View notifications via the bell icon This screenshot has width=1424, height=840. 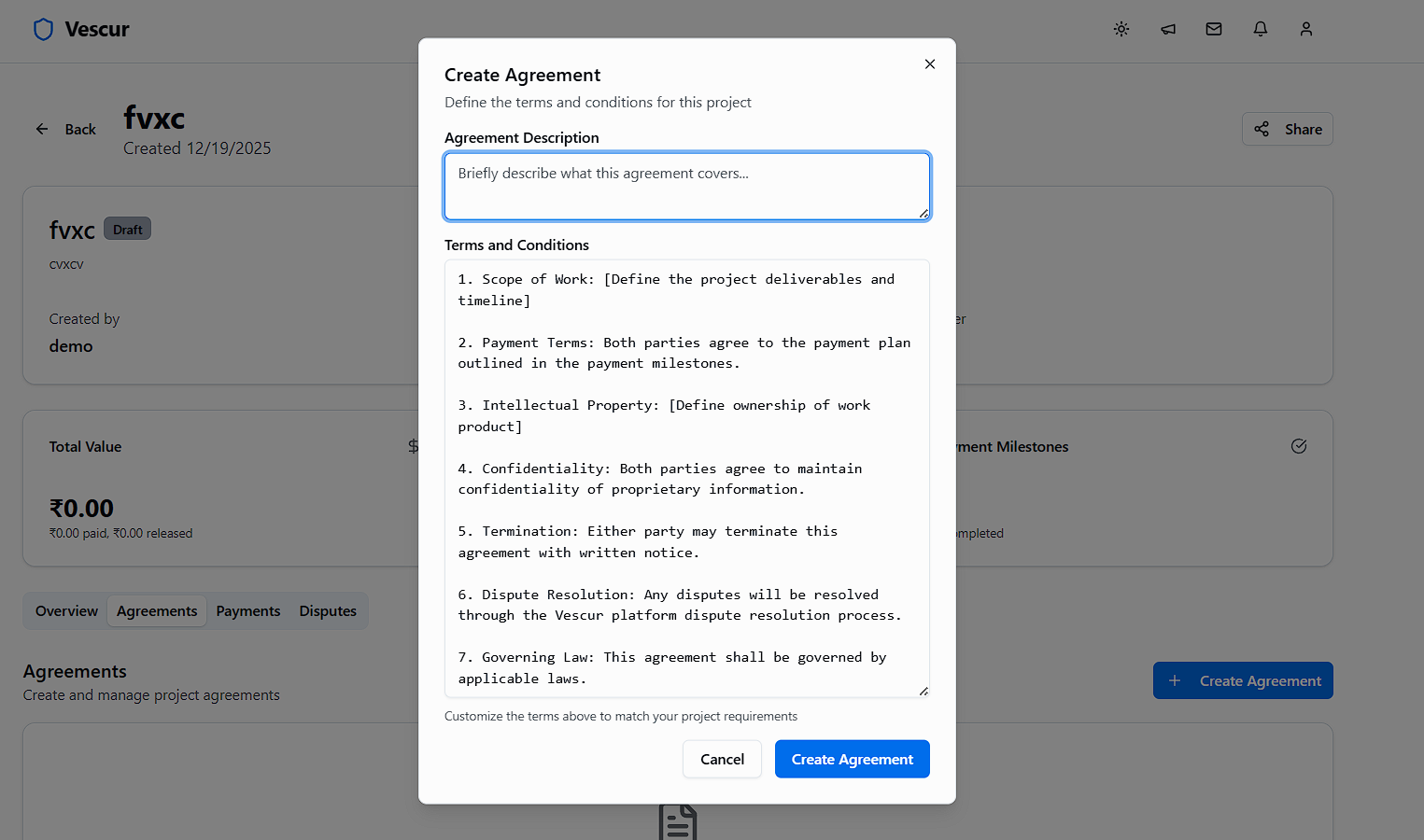[1260, 29]
